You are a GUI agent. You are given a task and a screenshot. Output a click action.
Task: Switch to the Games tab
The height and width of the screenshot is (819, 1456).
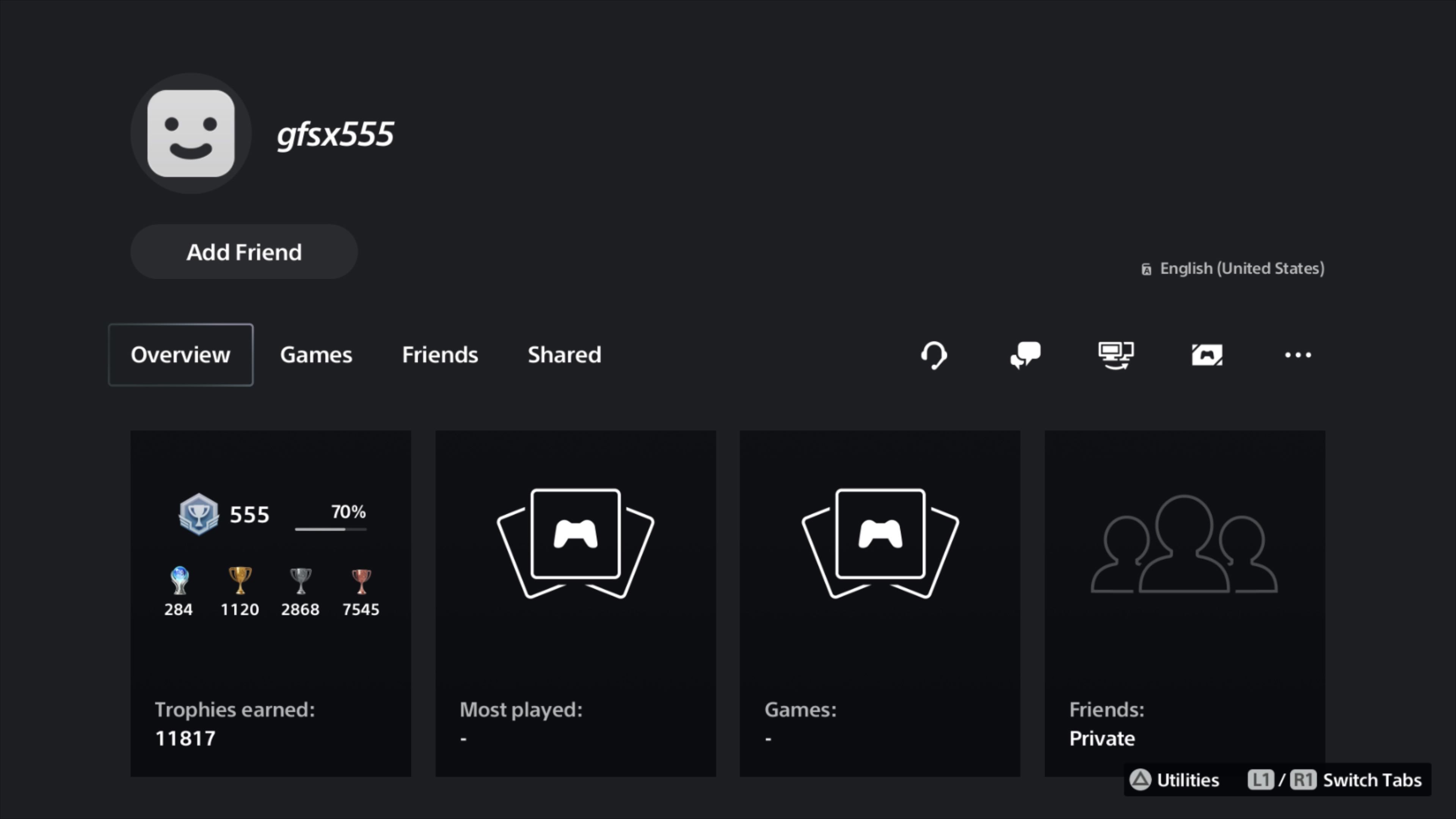(x=316, y=355)
